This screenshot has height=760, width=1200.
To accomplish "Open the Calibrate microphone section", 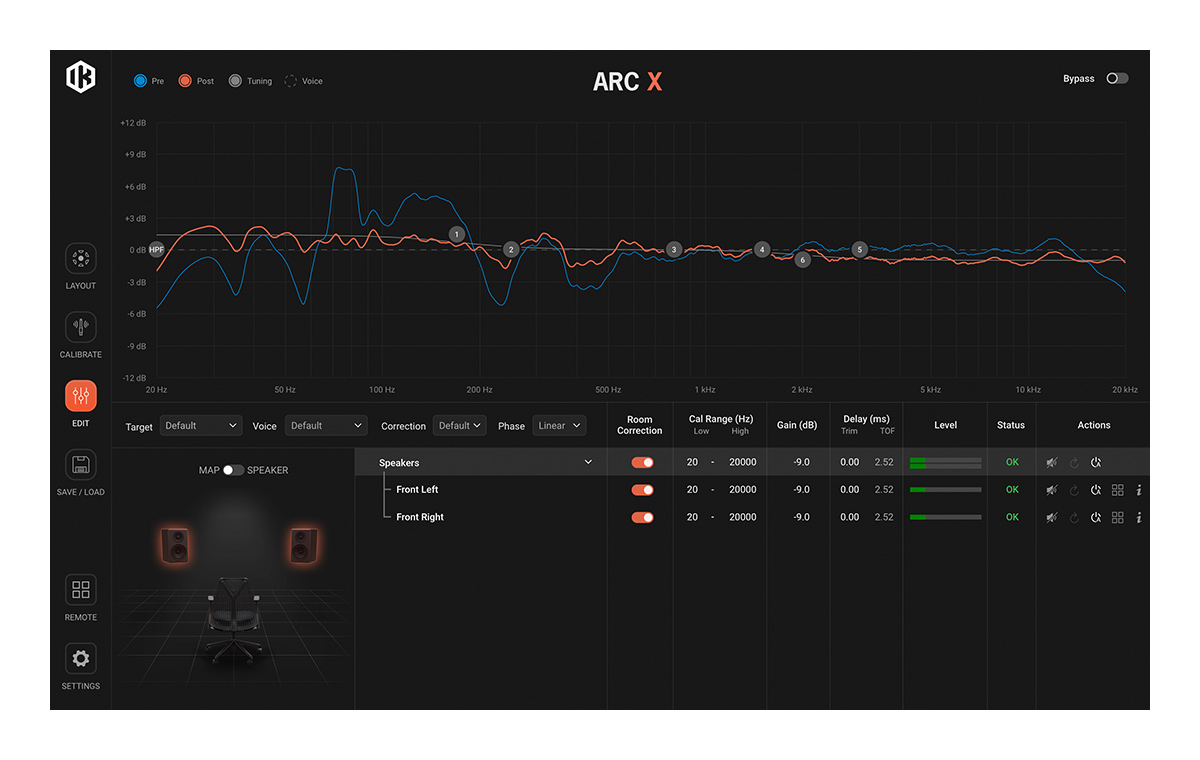I will 81,328.
